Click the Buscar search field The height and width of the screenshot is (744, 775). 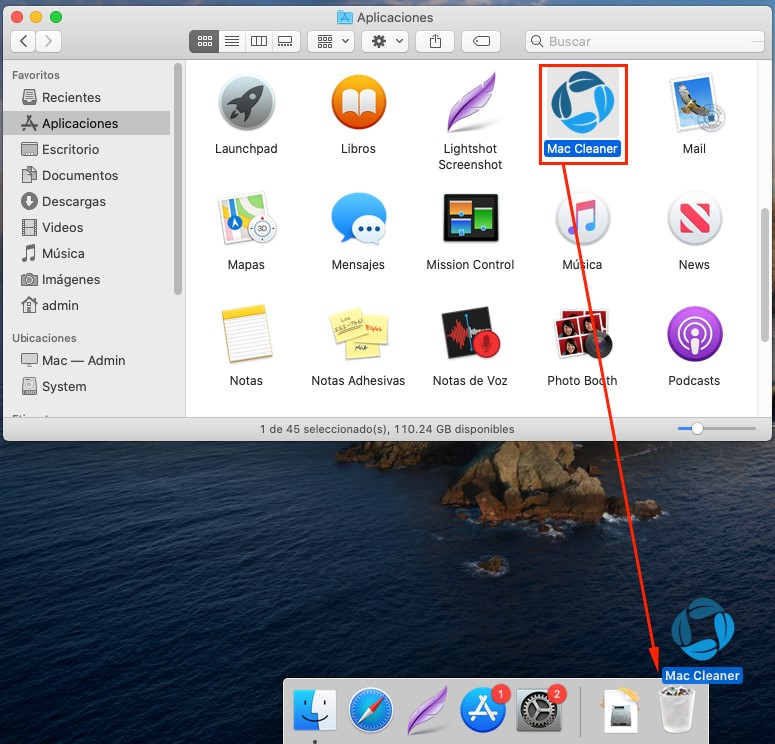coord(645,41)
